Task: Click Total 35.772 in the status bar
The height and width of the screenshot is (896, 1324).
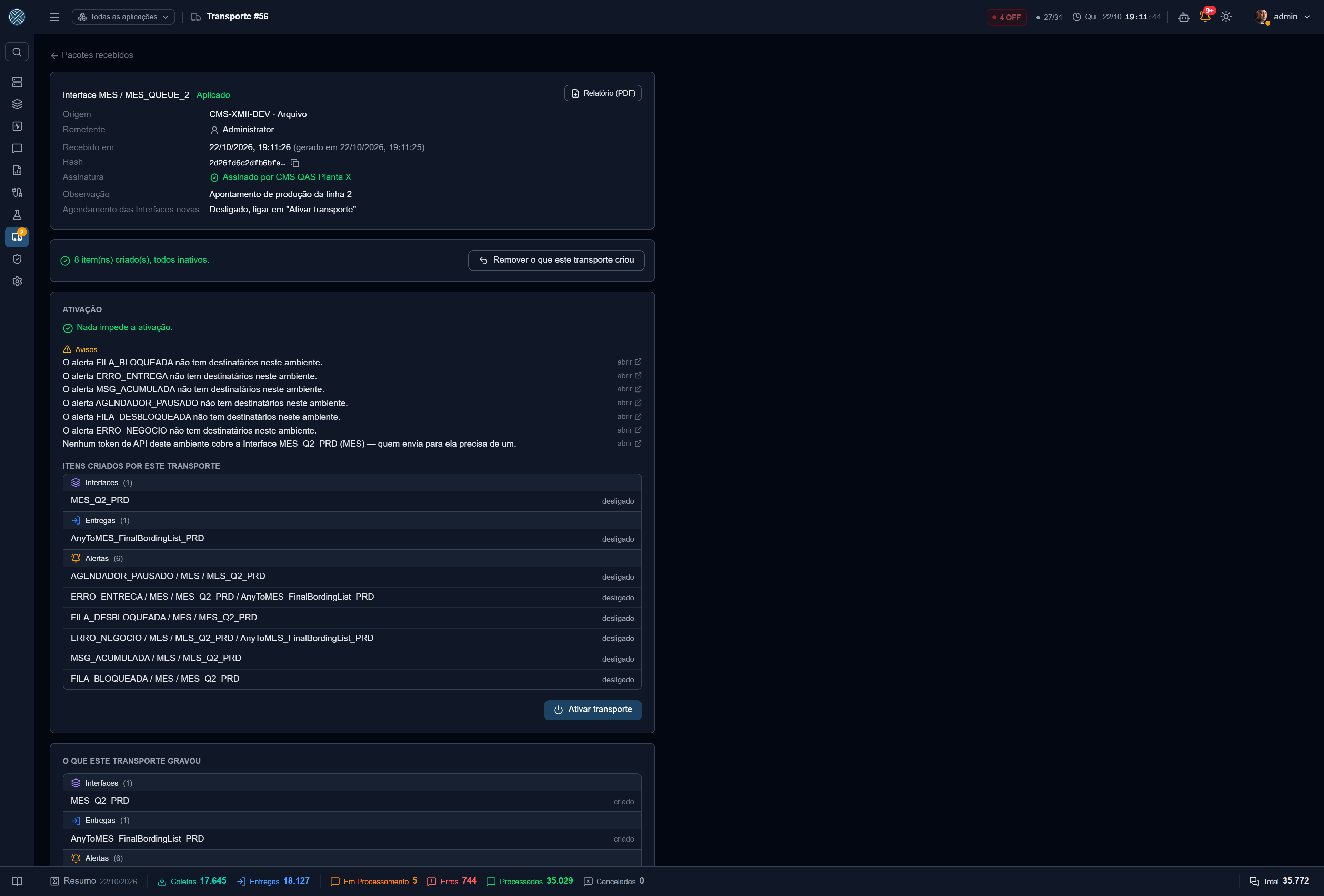Action: (x=1280, y=881)
